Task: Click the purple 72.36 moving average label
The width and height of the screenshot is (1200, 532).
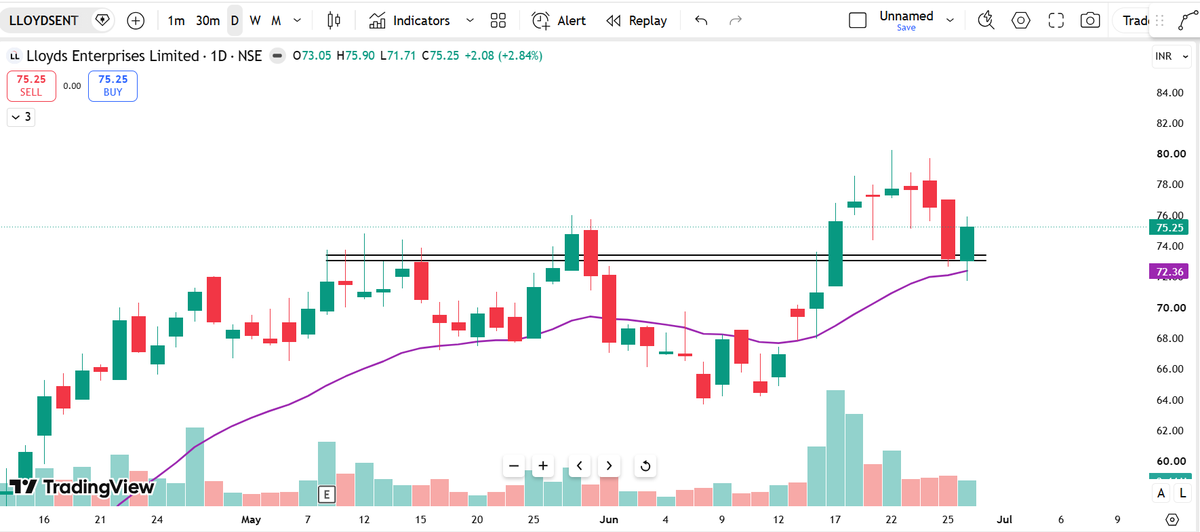Action: (x=1171, y=271)
